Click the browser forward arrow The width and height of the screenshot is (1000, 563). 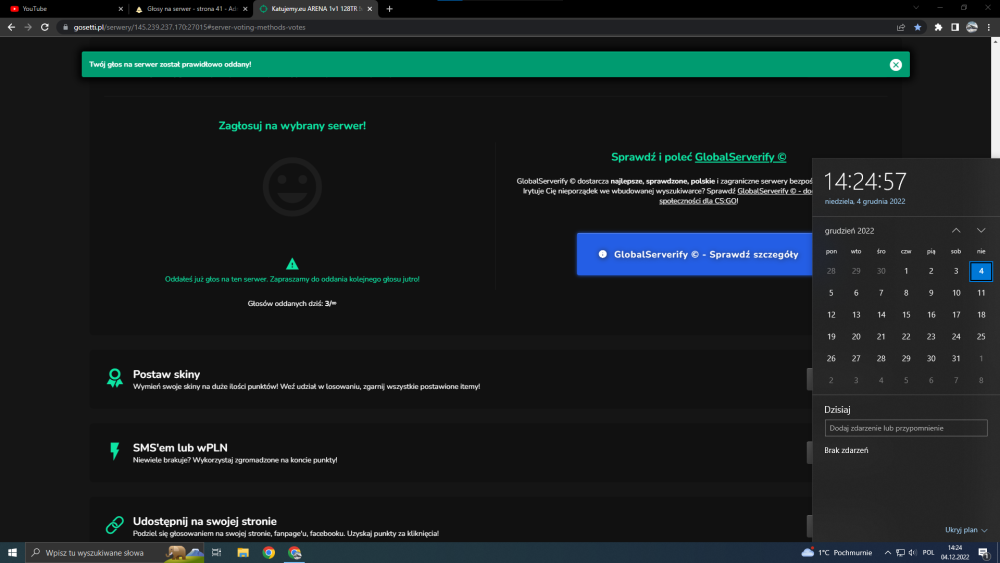click(27, 27)
